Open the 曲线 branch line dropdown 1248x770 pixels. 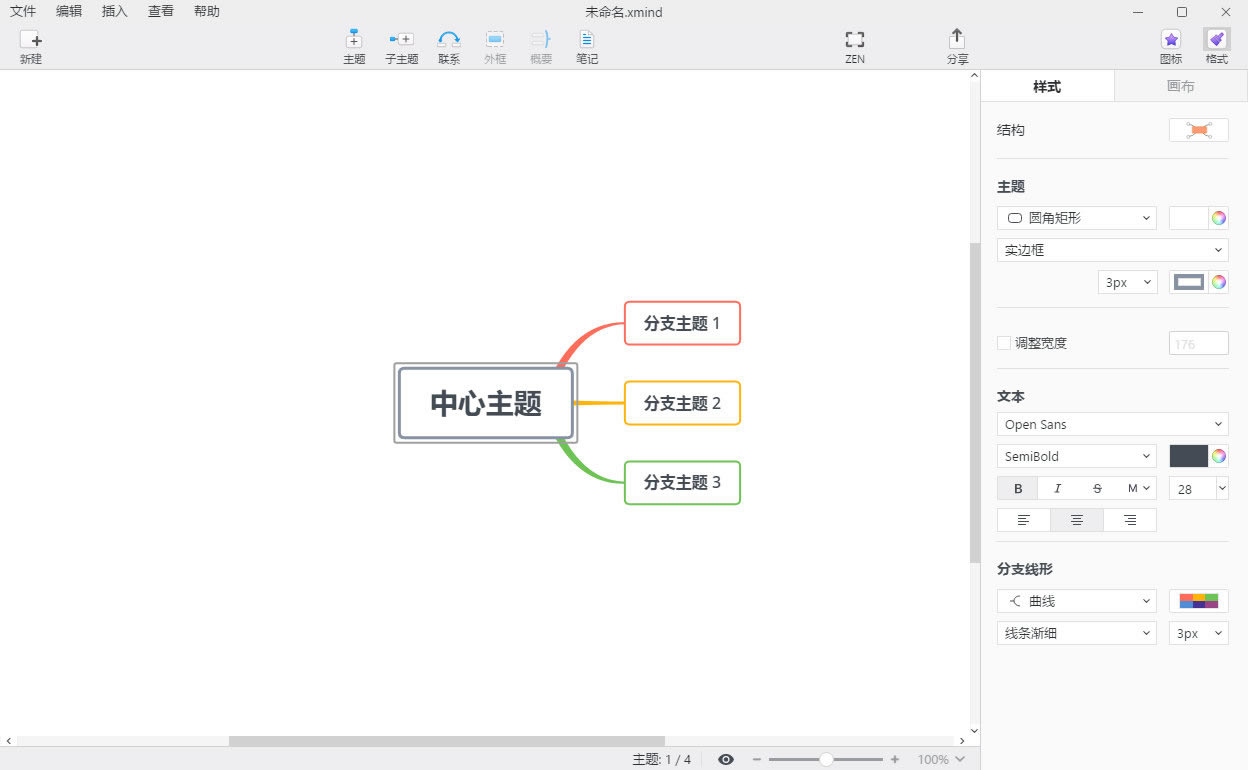1077,601
